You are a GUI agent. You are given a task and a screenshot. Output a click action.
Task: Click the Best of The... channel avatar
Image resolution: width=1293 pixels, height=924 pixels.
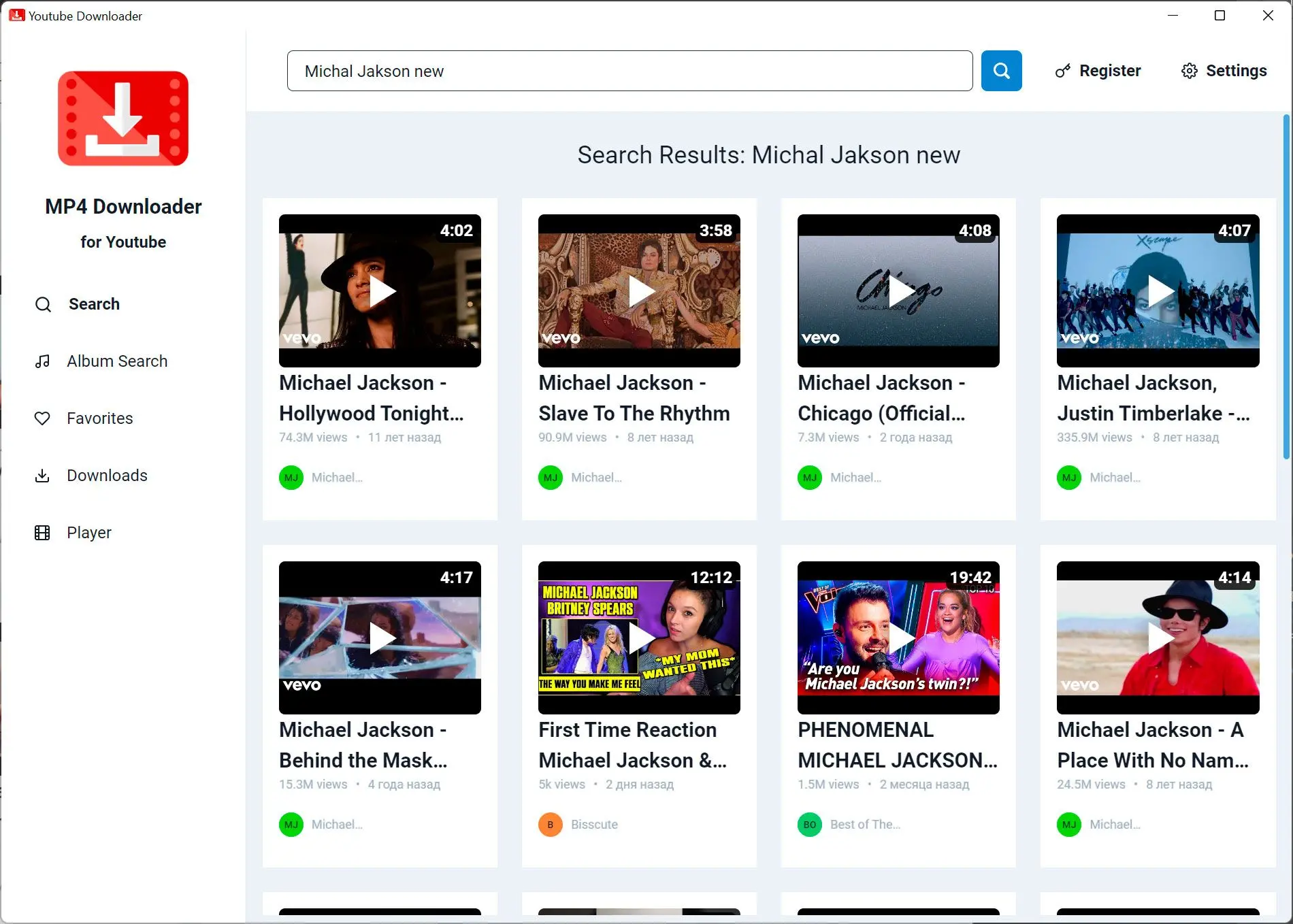pyautogui.click(x=810, y=825)
